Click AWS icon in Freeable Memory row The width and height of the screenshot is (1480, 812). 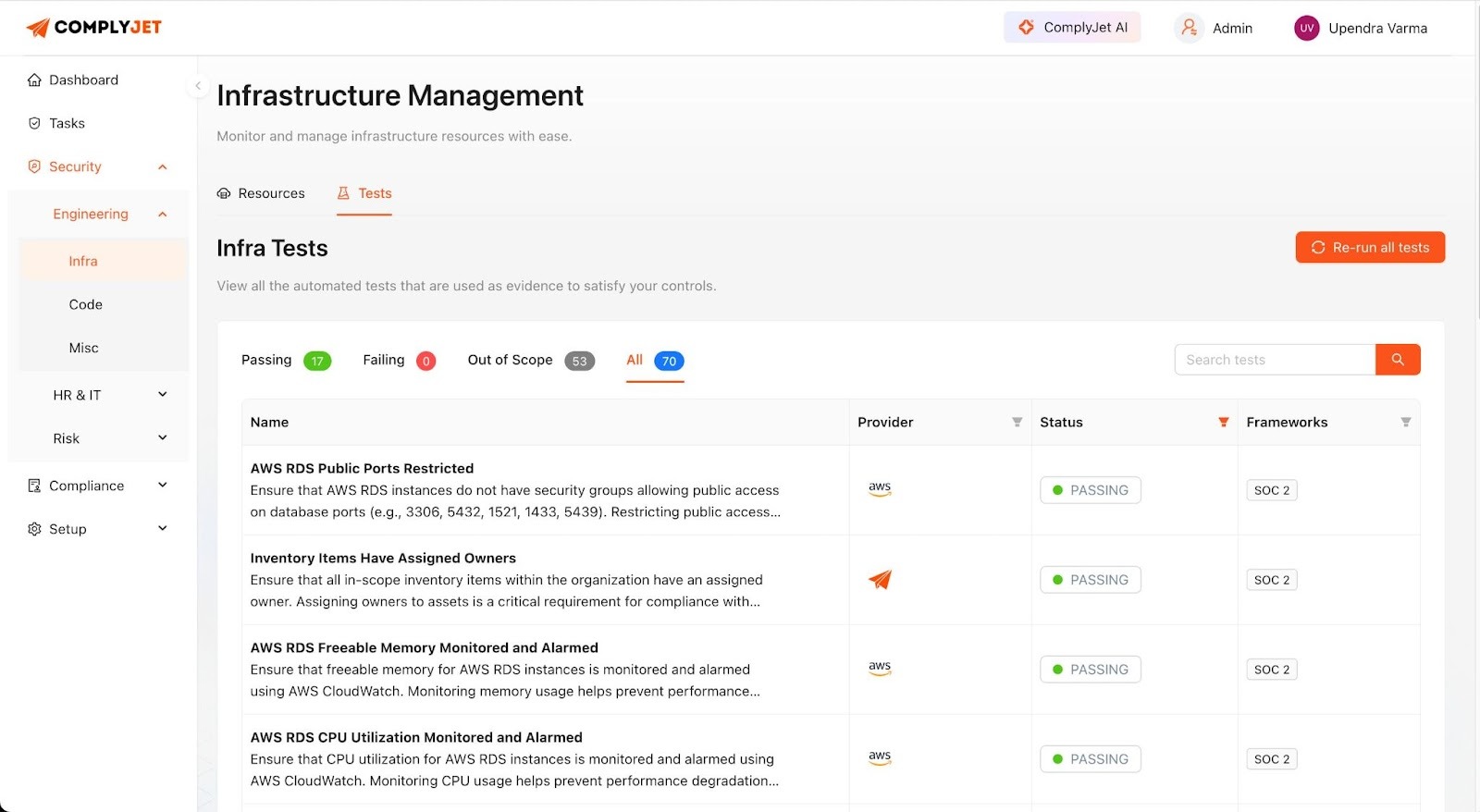tap(880, 668)
